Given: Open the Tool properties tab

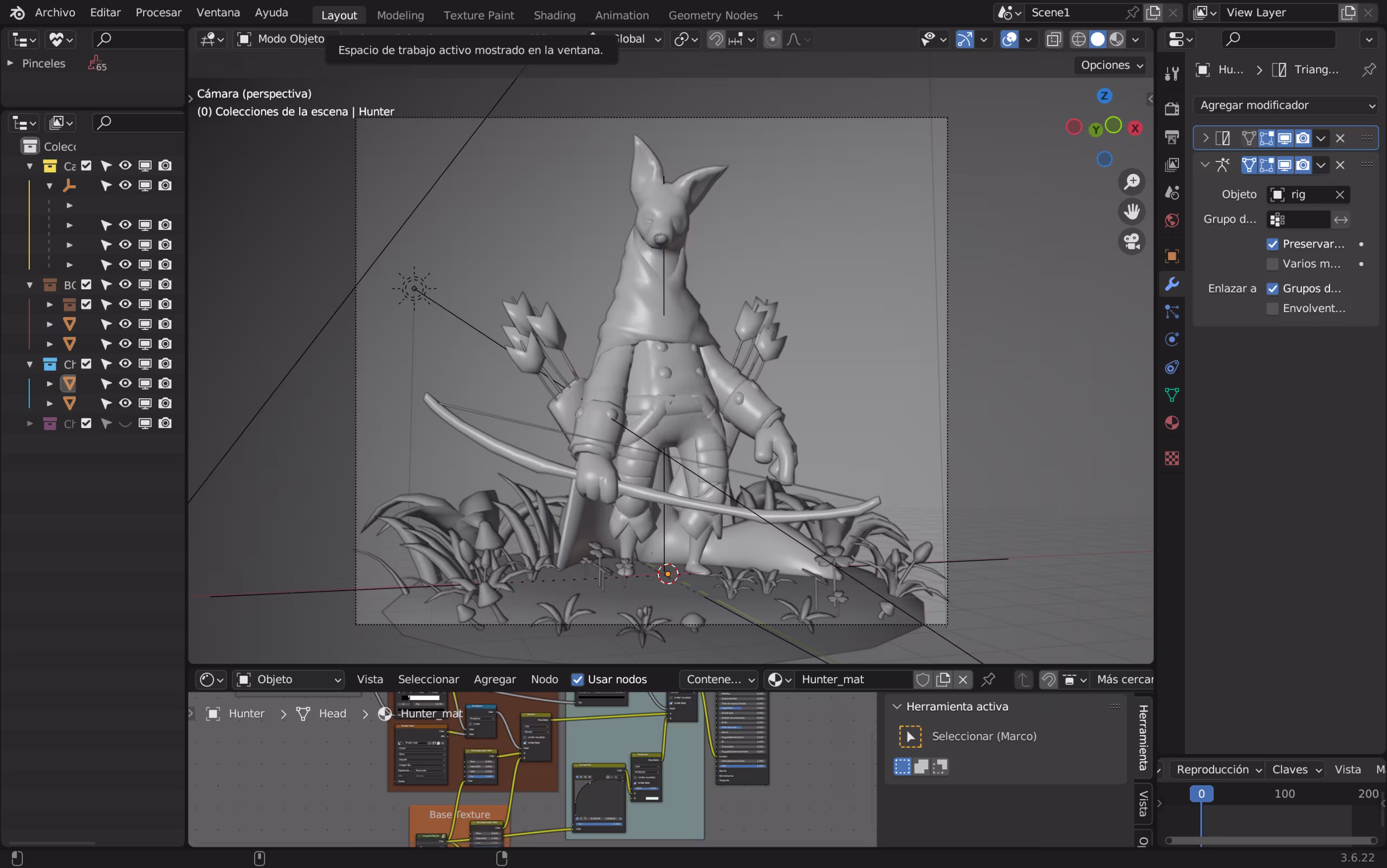Looking at the screenshot, I should point(1172,73).
